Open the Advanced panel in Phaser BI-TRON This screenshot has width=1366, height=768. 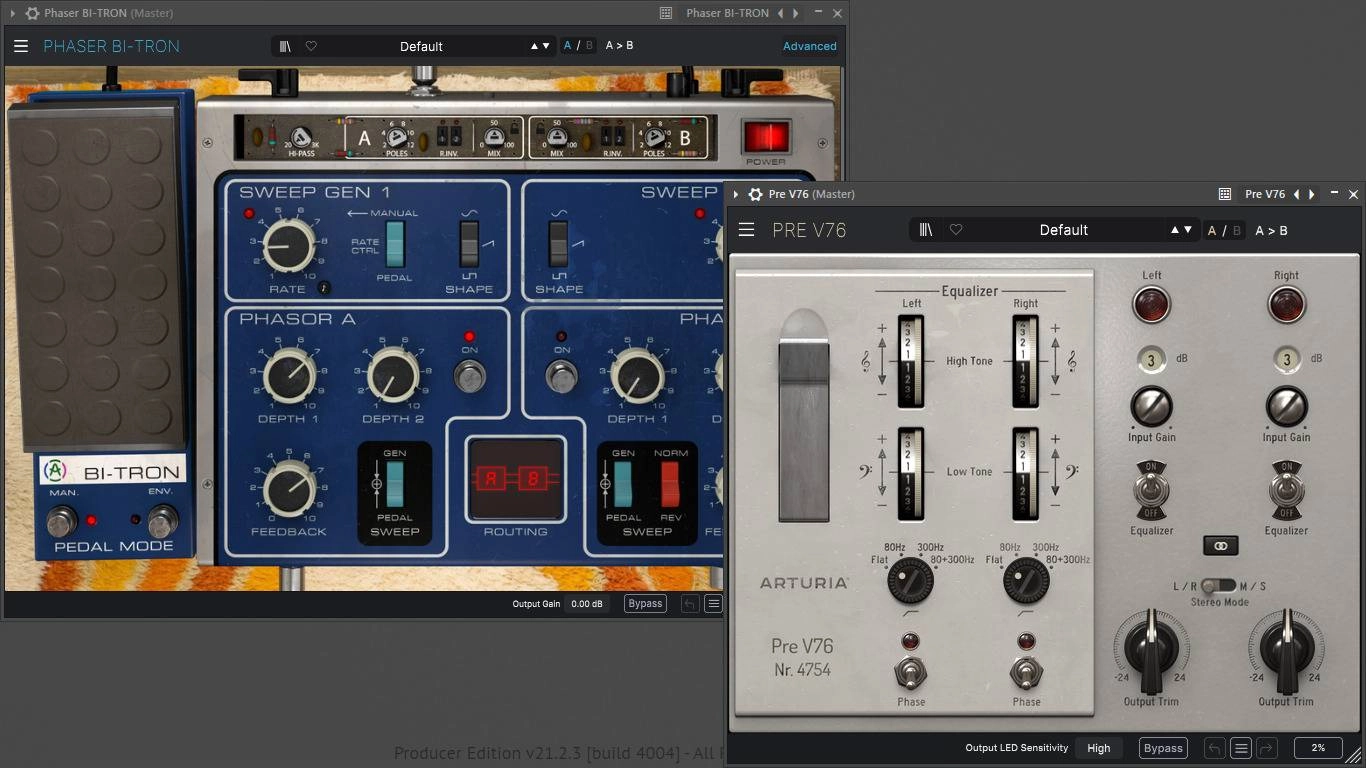pos(809,46)
